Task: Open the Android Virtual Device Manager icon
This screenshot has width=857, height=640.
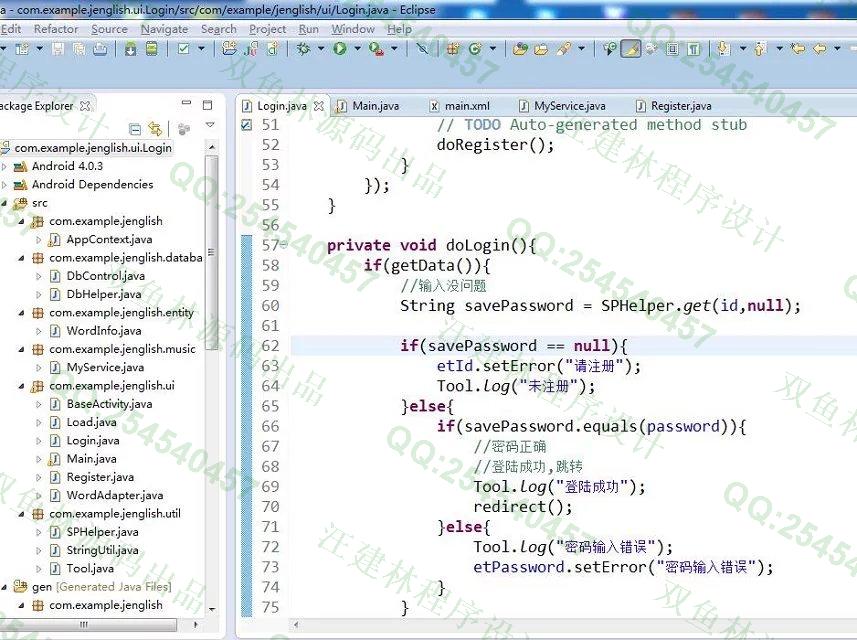Action: click(152, 49)
